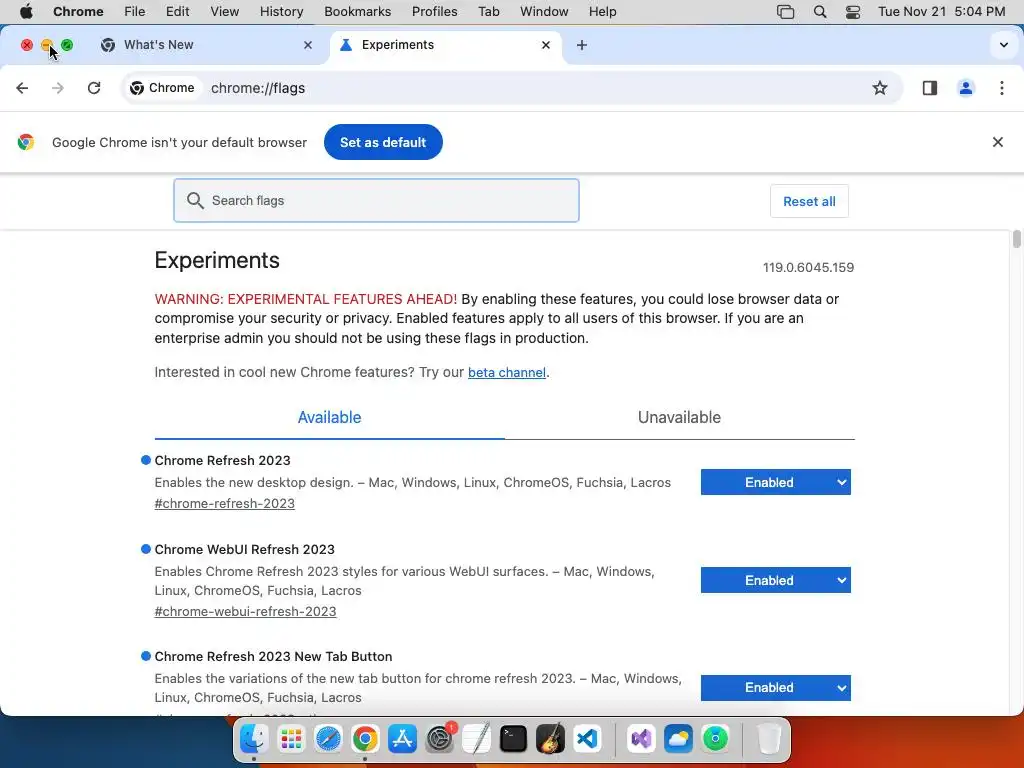The image size is (1024, 768).
Task: Open Spotlight search in menu bar
Action: [x=820, y=12]
